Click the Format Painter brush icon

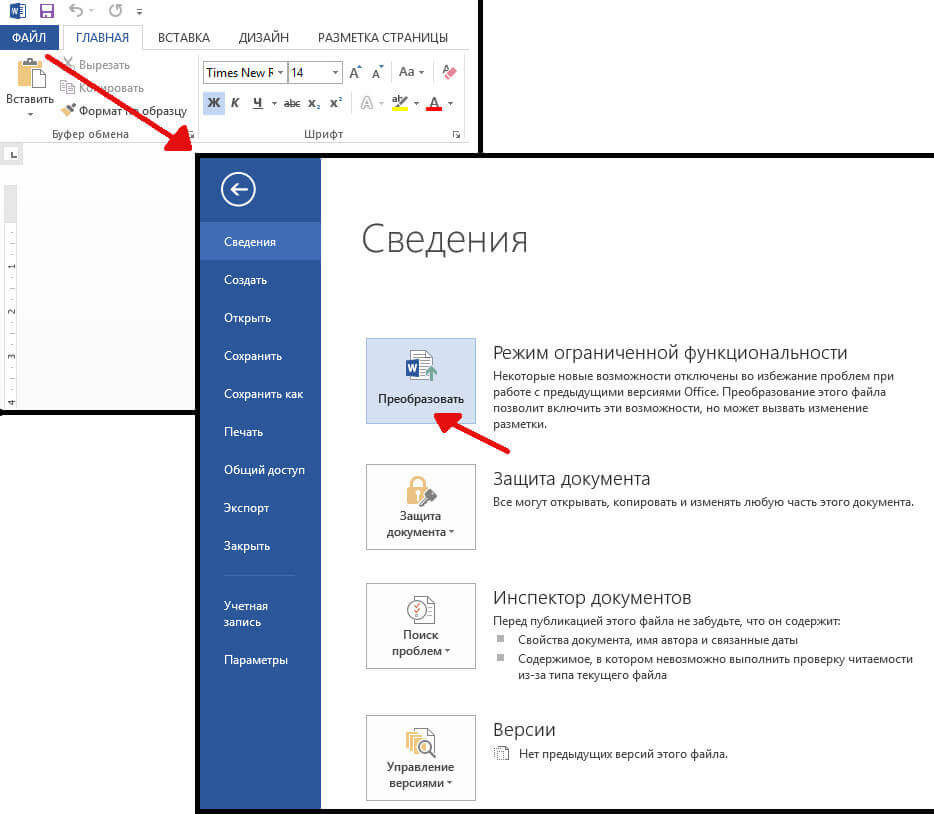[69, 111]
